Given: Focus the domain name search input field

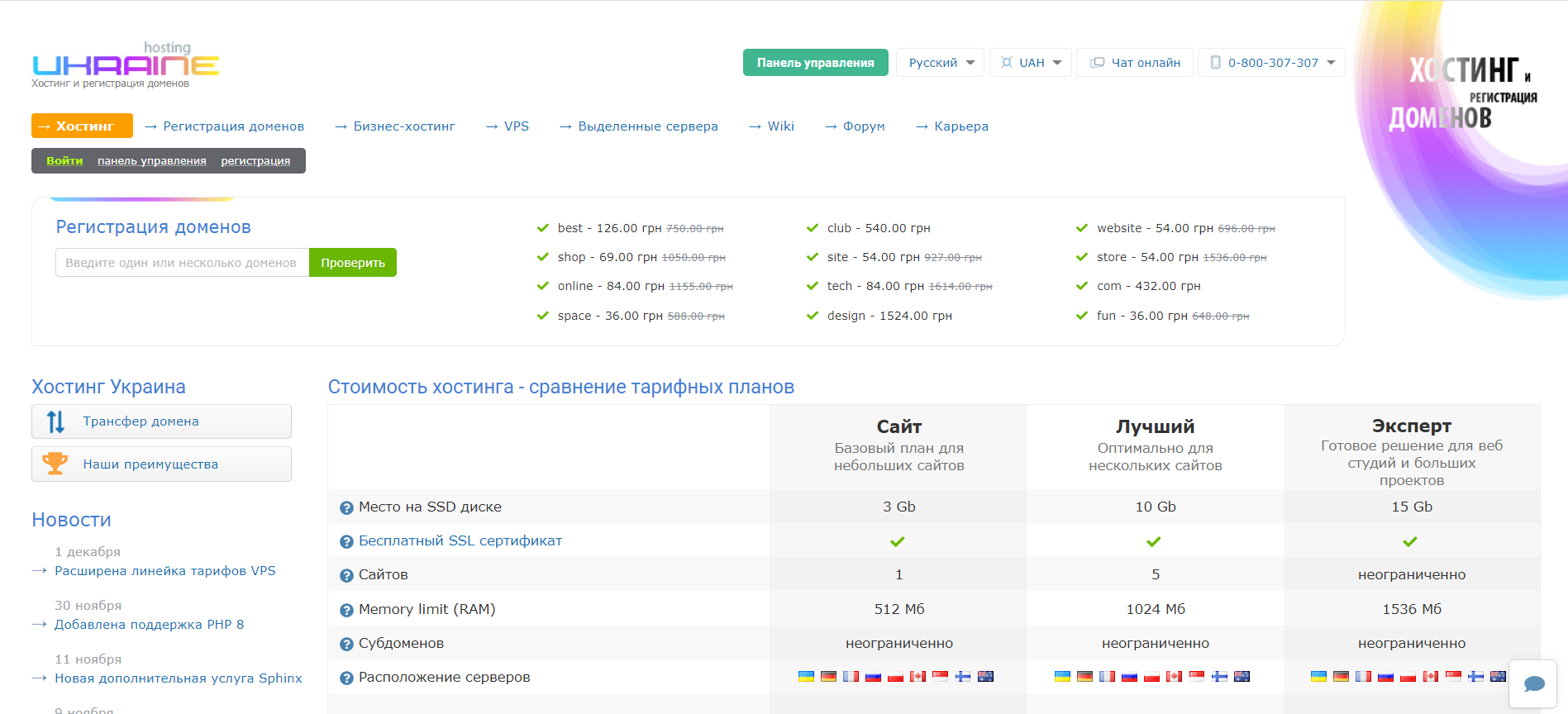Looking at the screenshot, I should pos(182,263).
